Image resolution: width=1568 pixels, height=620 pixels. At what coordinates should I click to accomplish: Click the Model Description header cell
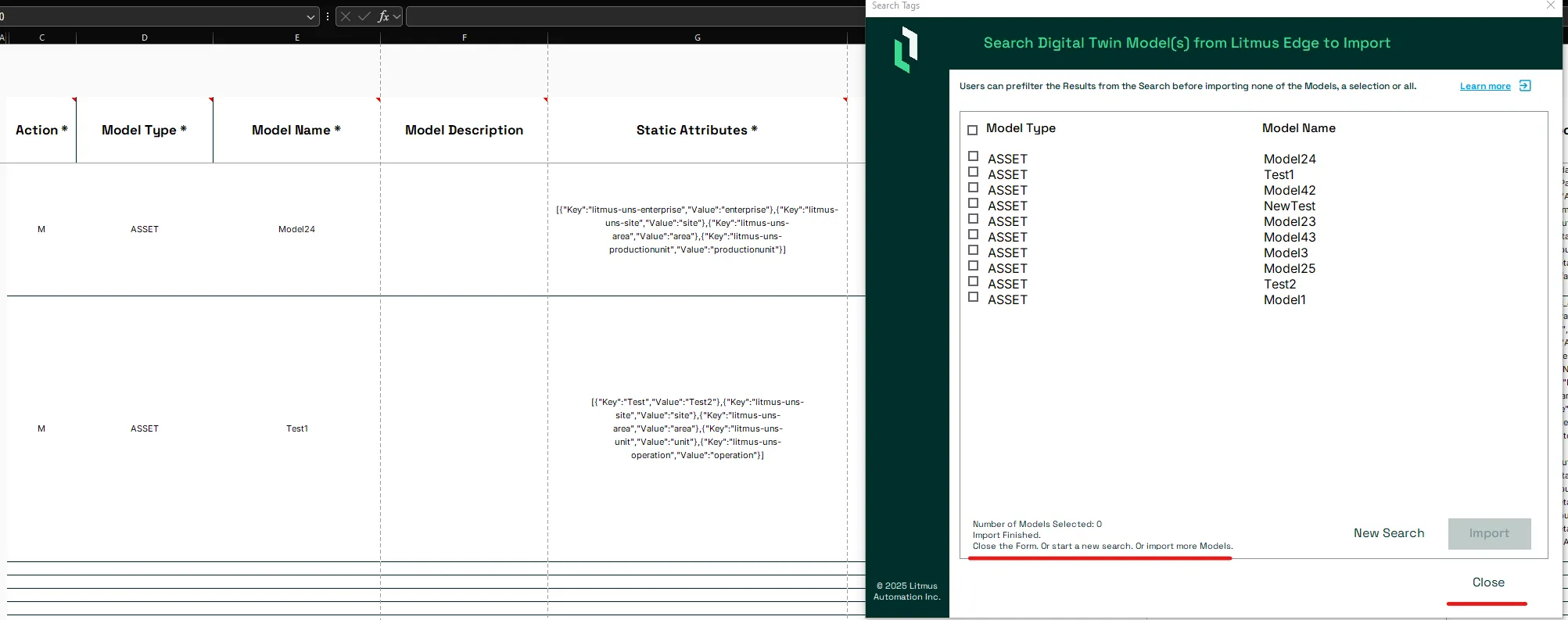[465, 130]
